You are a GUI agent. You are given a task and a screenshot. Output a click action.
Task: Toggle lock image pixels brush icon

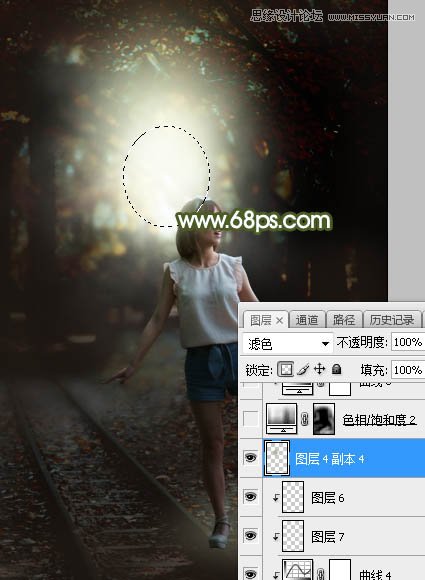pos(303,369)
